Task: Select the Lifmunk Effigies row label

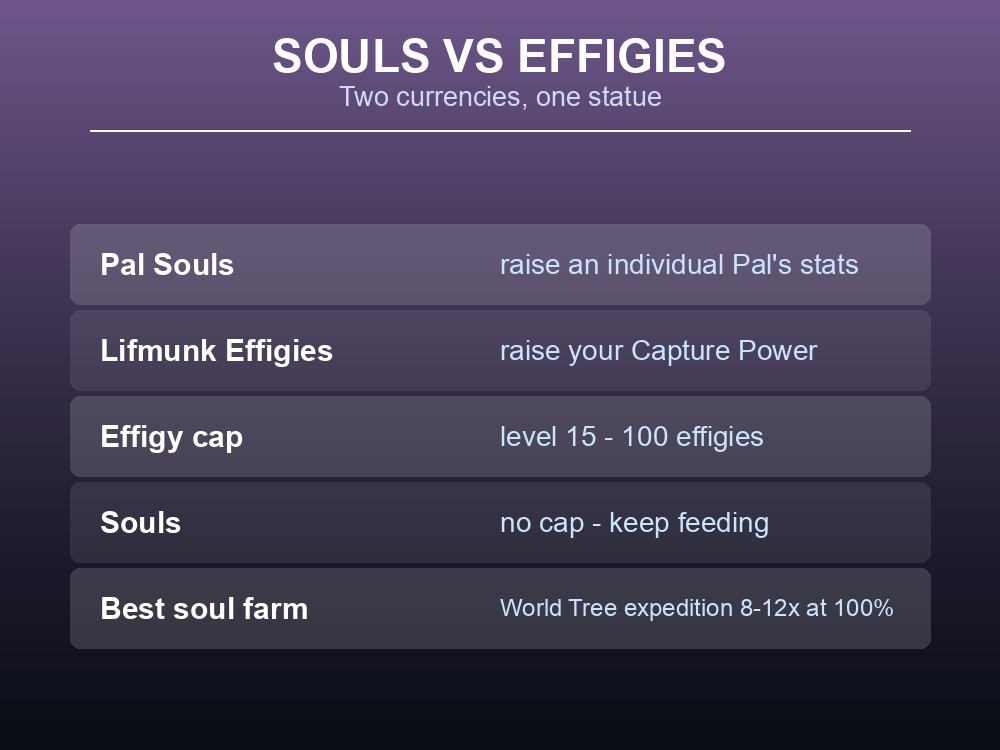Action: click(217, 351)
